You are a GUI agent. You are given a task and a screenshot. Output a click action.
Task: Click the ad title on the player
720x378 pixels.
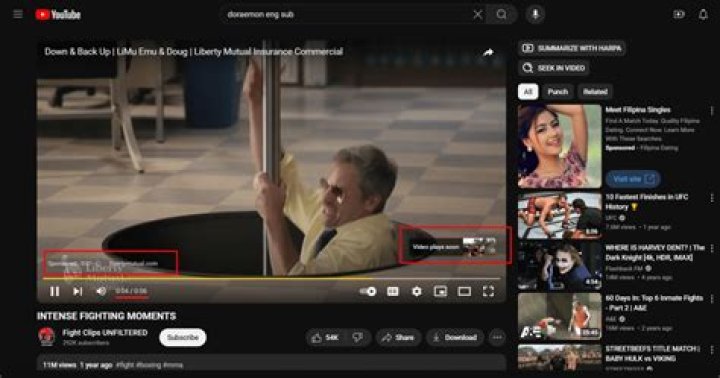pyautogui.click(x=193, y=51)
